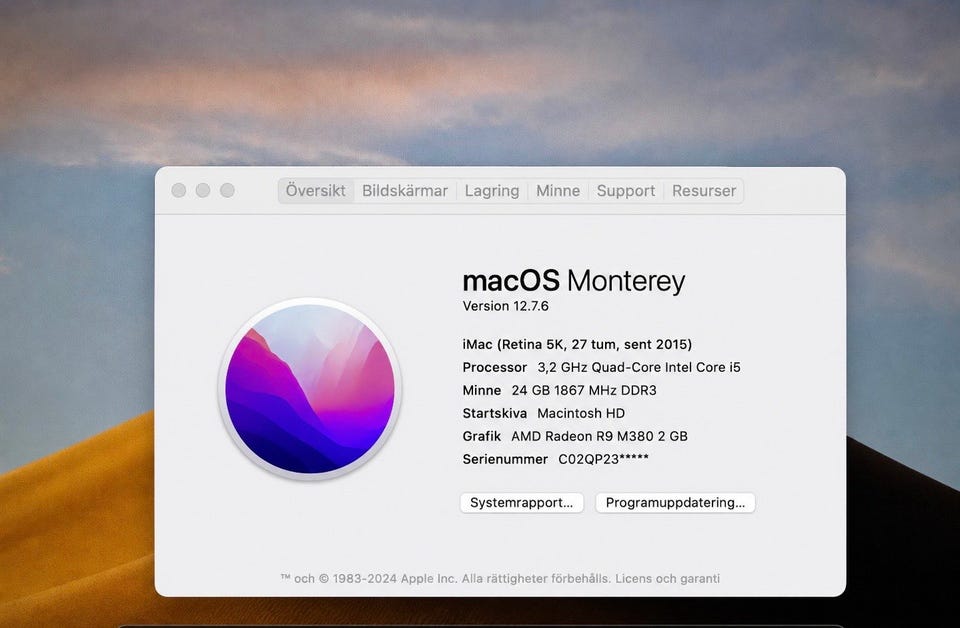Click the macOS Monterey title
Image resolution: width=960 pixels, height=628 pixels.
[574, 281]
